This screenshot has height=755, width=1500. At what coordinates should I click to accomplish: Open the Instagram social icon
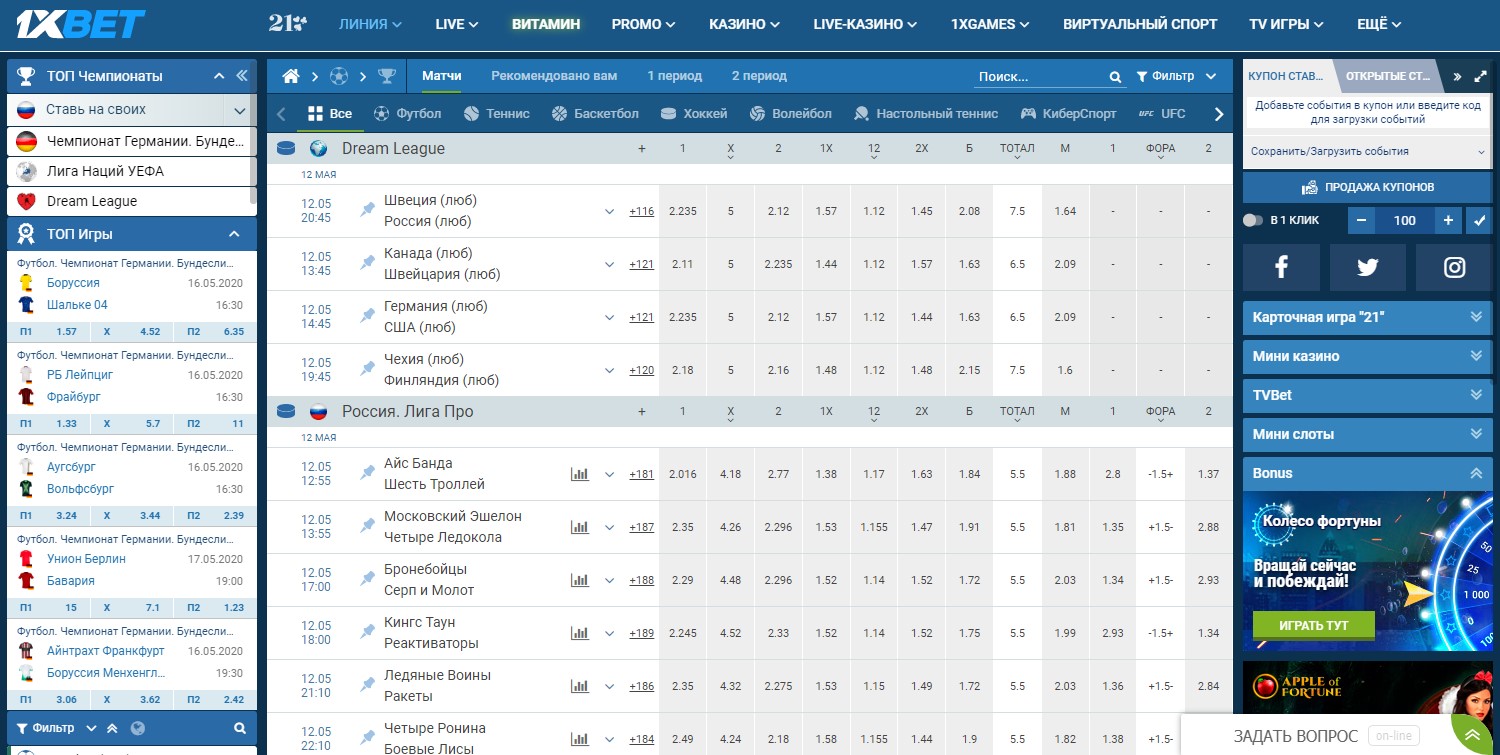tap(1454, 267)
